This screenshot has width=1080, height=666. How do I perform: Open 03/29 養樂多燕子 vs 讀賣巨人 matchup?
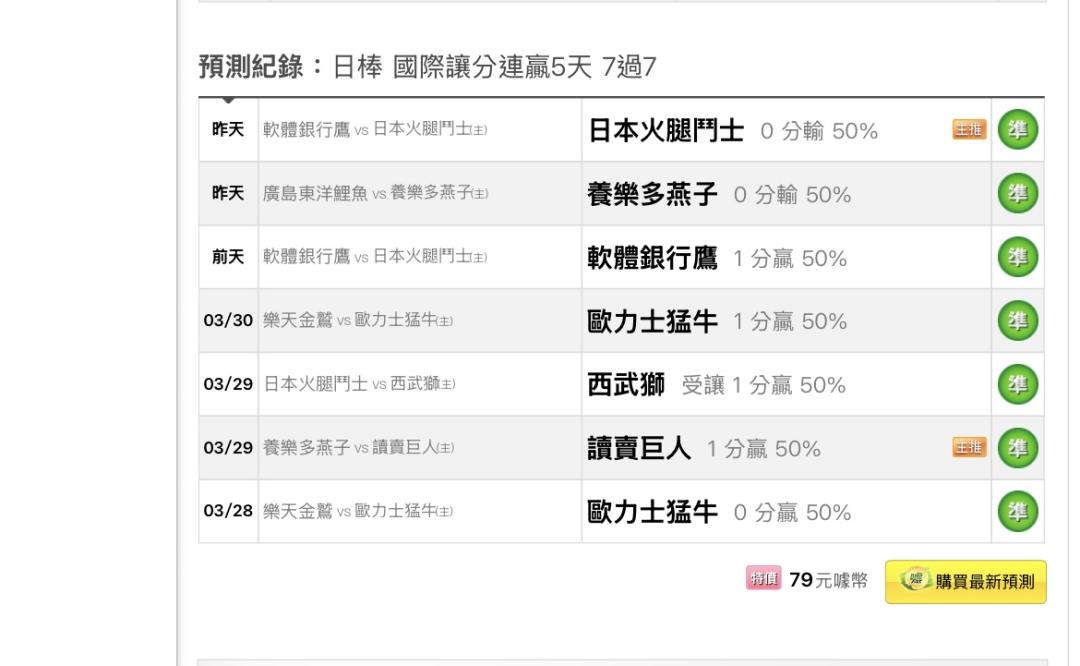[358, 448]
